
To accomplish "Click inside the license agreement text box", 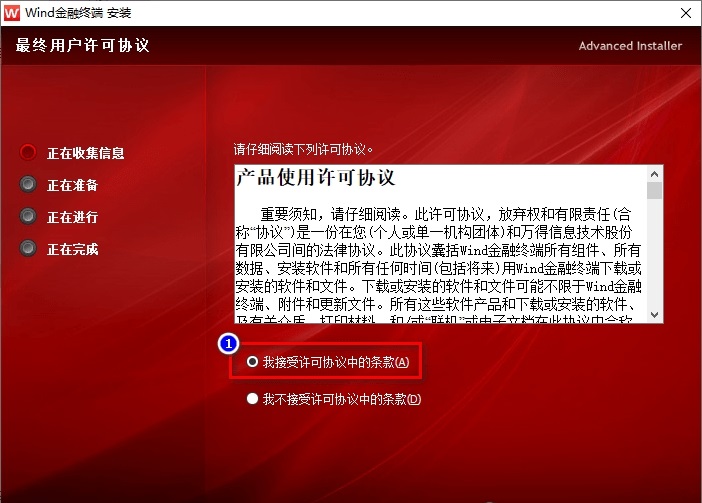I will click(440, 260).
